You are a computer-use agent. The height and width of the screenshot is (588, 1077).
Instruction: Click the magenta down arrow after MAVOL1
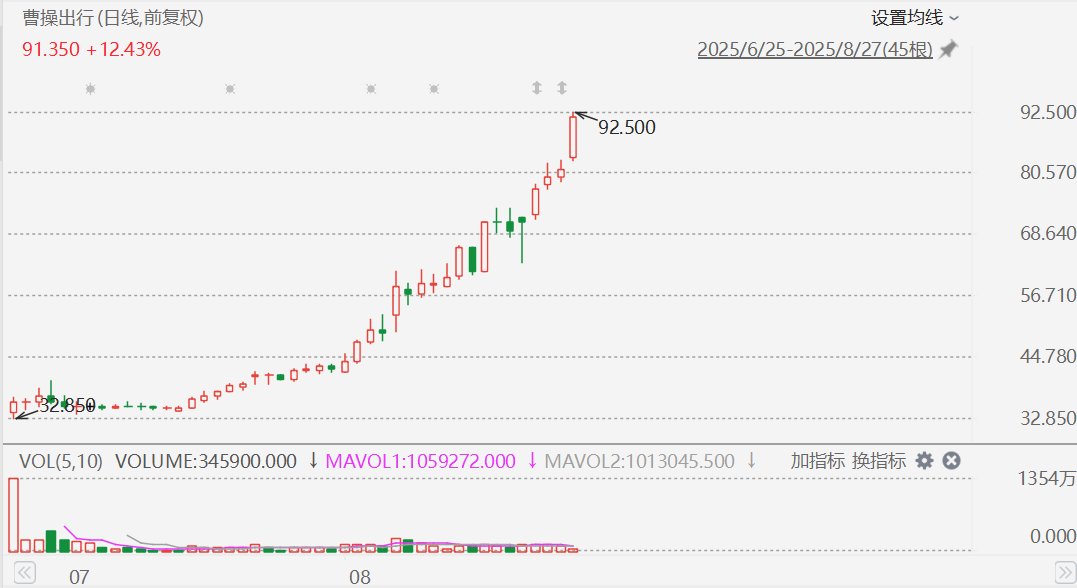tap(532, 460)
